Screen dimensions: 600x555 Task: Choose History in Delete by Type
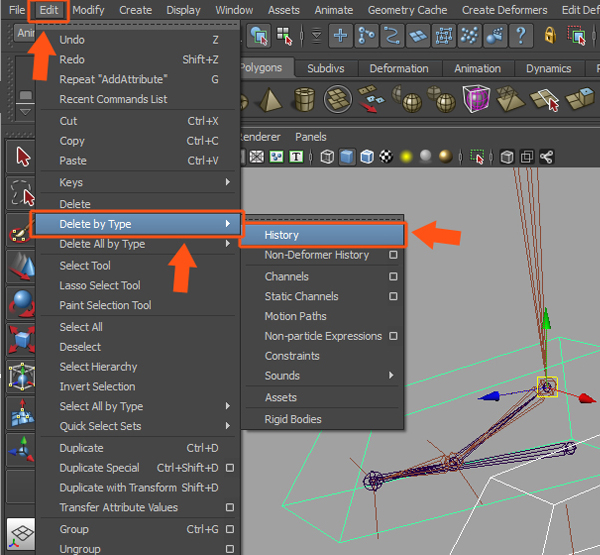[322, 235]
